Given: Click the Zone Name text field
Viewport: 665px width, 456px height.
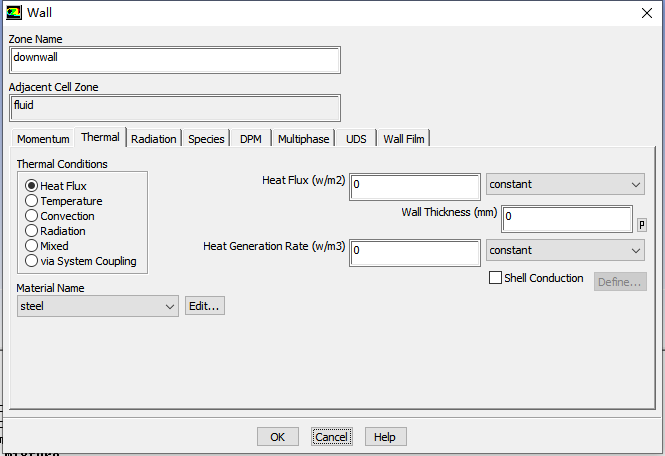Looking at the screenshot, I should [174, 59].
